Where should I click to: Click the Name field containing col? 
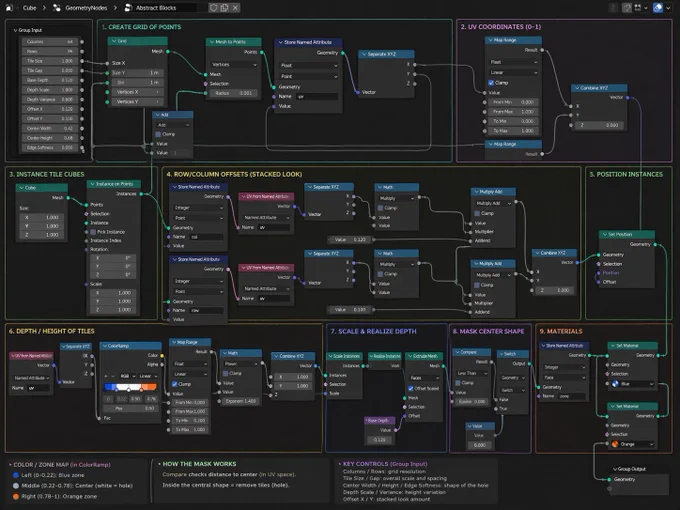(206, 237)
